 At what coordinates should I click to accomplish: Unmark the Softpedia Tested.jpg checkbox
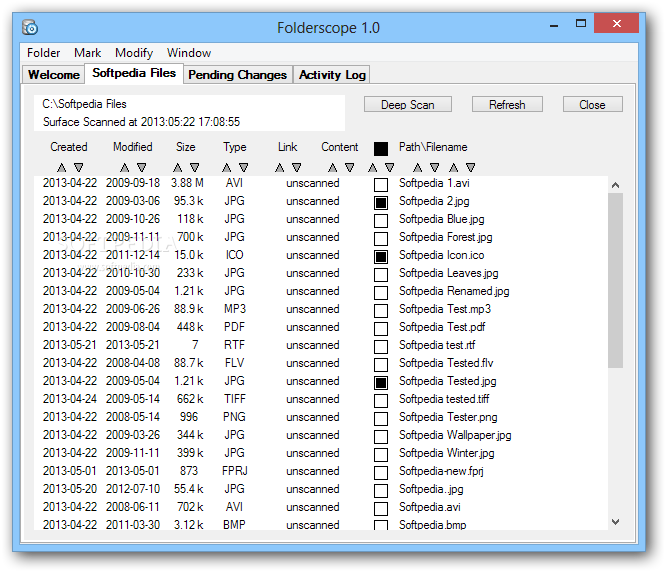tap(381, 383)
